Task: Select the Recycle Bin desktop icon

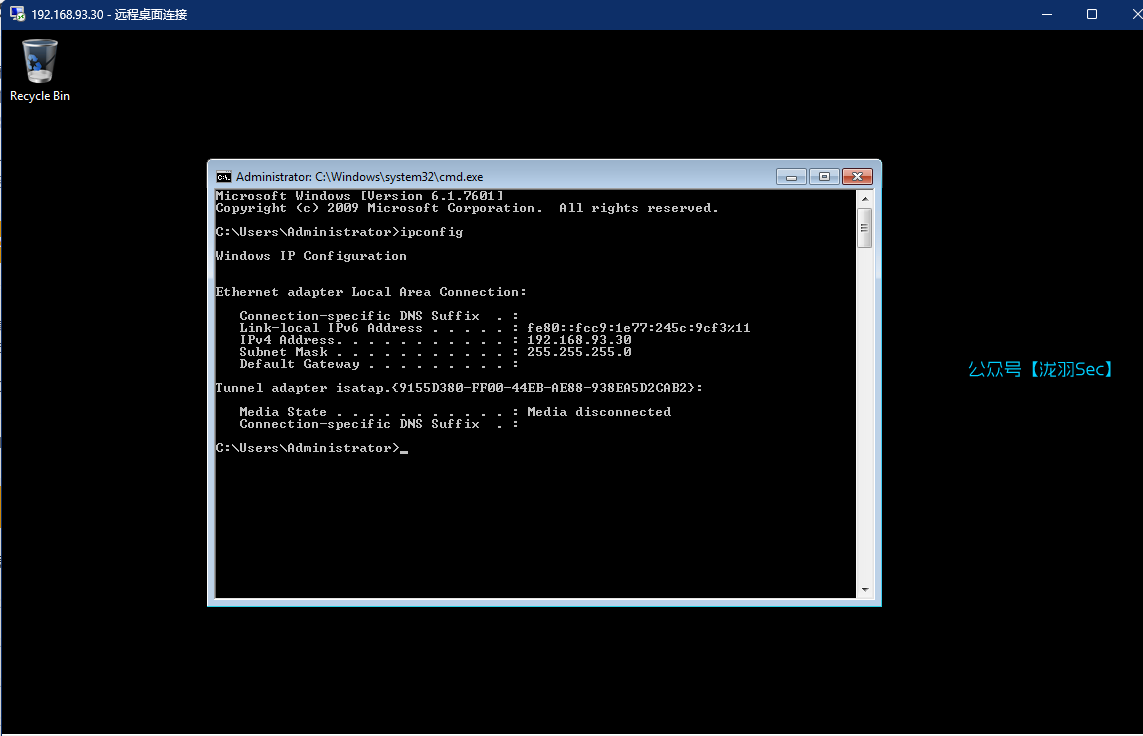Action: pos(40,62)
